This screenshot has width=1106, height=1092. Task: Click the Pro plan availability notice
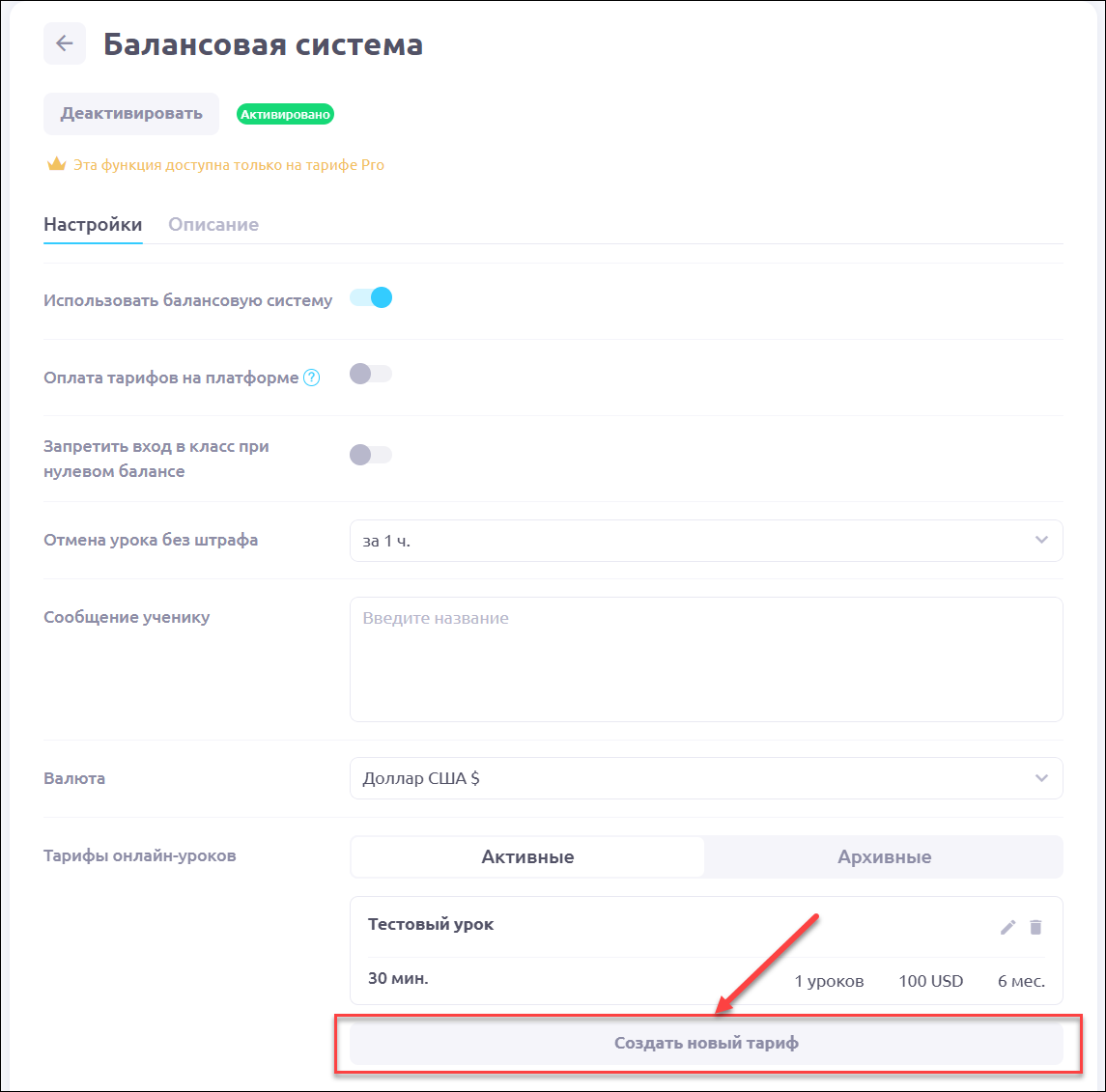point(229,165)
